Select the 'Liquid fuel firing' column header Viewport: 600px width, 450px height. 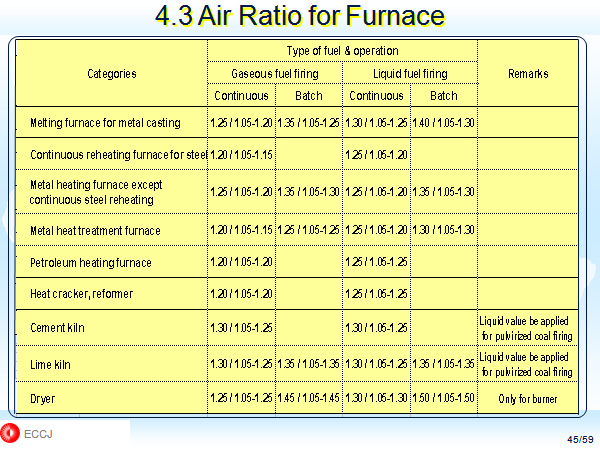coord(409,73)
